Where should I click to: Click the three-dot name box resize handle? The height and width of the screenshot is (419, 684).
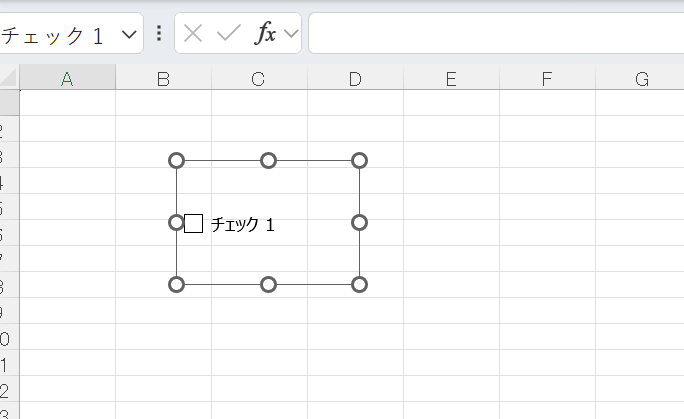159,33
